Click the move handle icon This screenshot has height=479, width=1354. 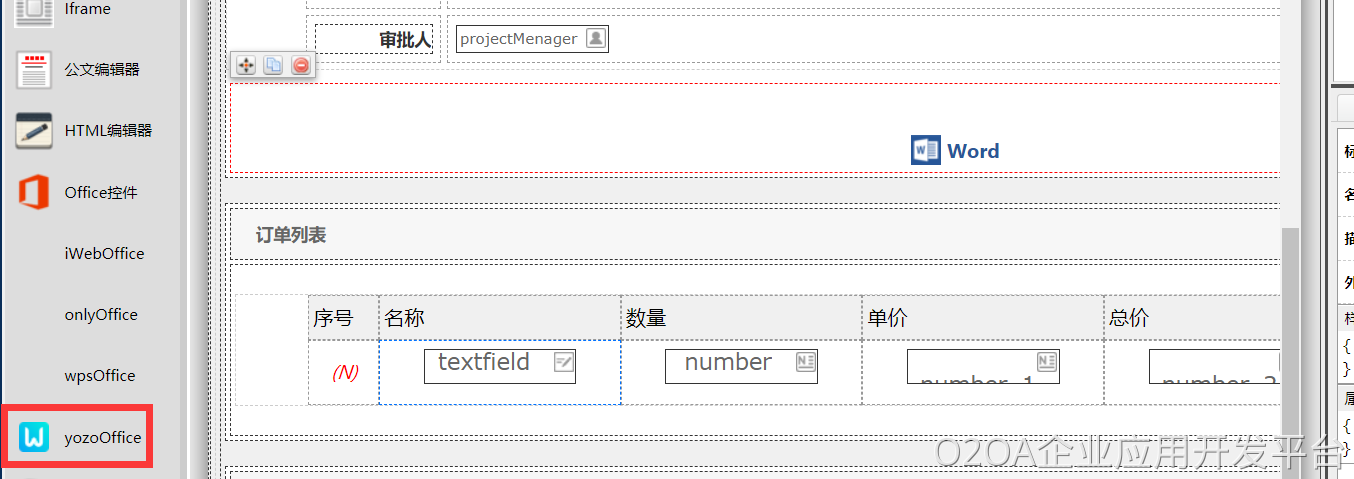pyautogui.click(x=245, y=66)
